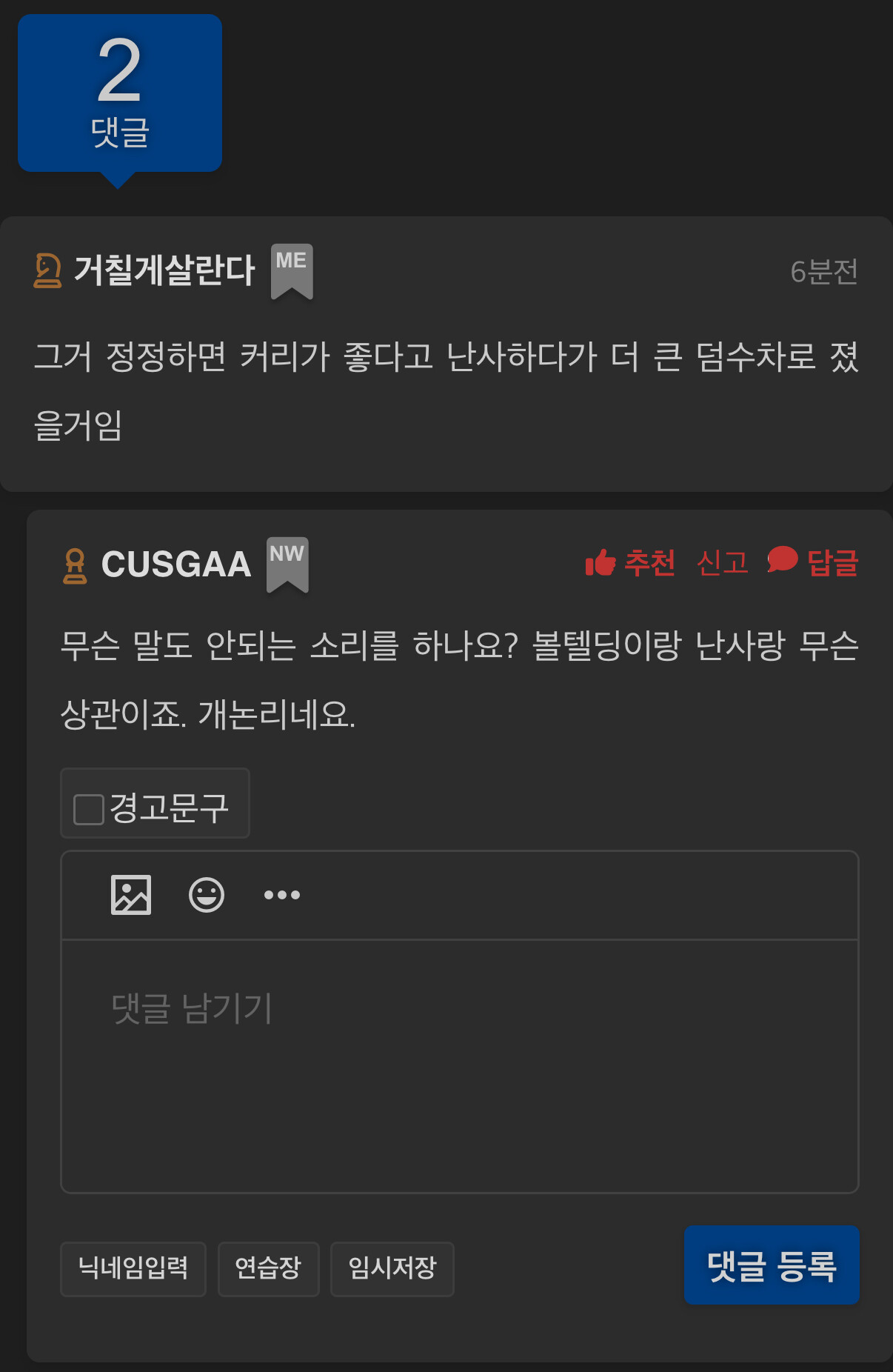
Task: Open the emoji smiley picker
Action: (207, 895)
